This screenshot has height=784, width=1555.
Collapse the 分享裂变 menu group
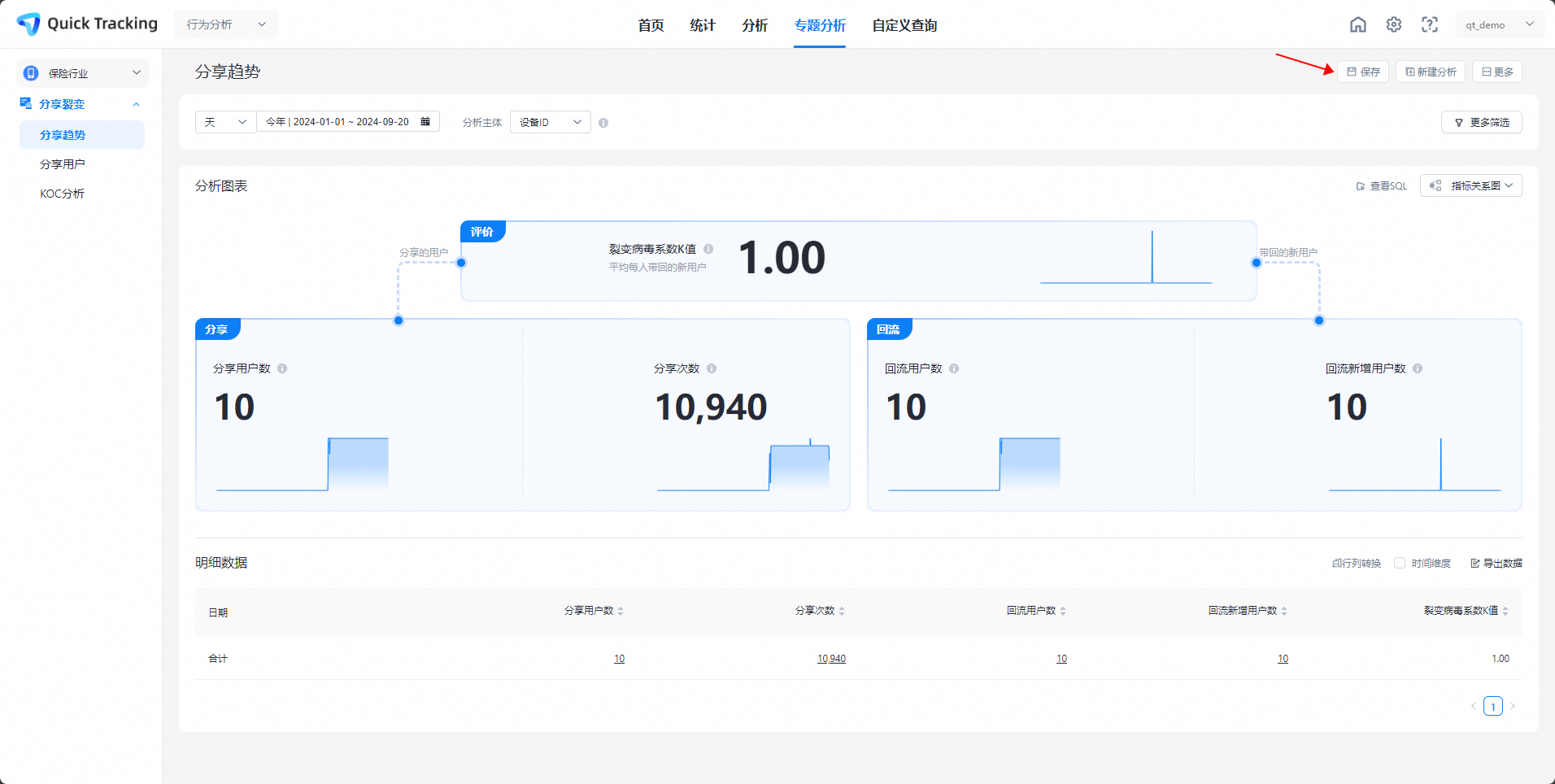point(136,104)
